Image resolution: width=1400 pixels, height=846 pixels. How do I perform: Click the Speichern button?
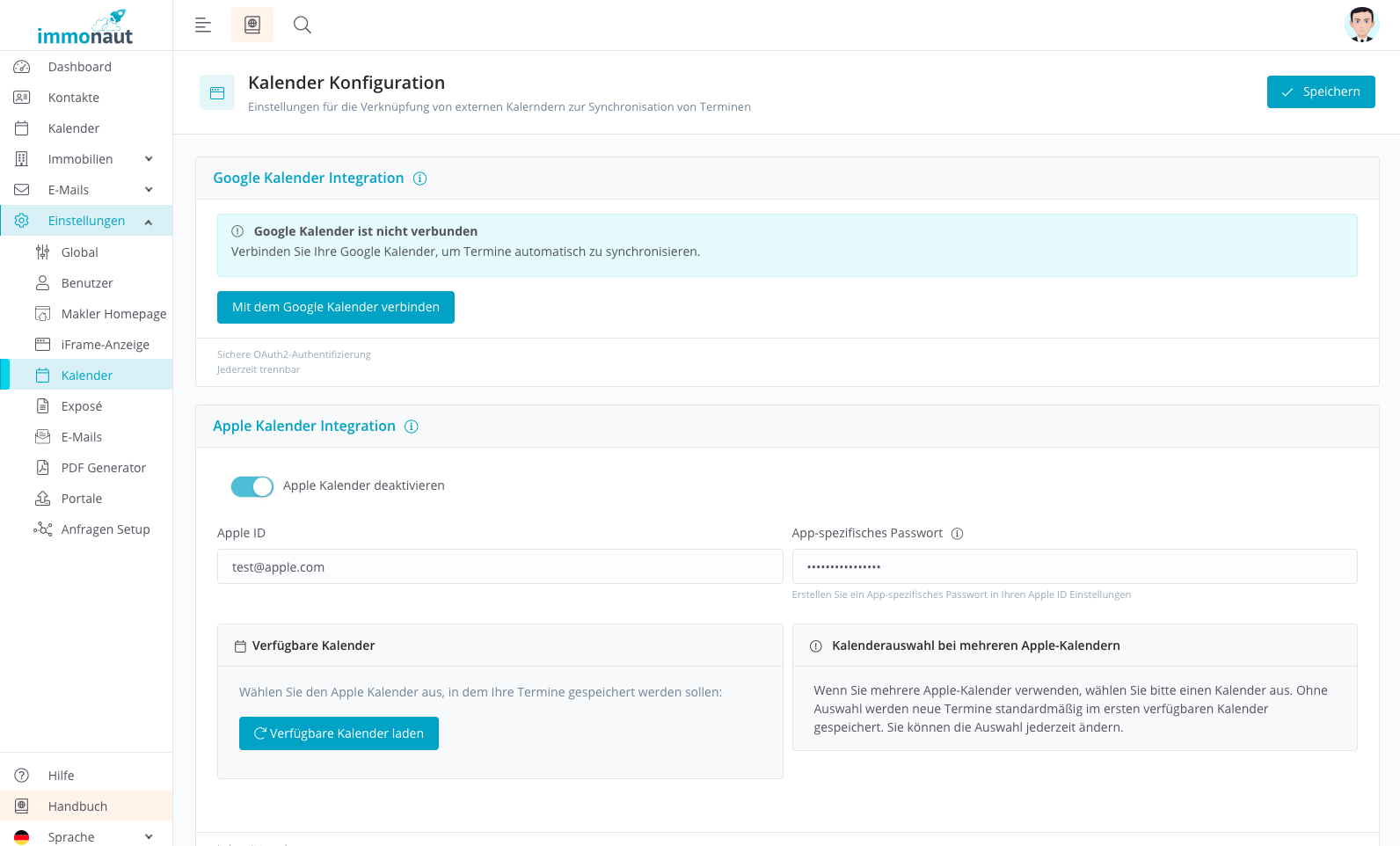[x=1320, y=91]
